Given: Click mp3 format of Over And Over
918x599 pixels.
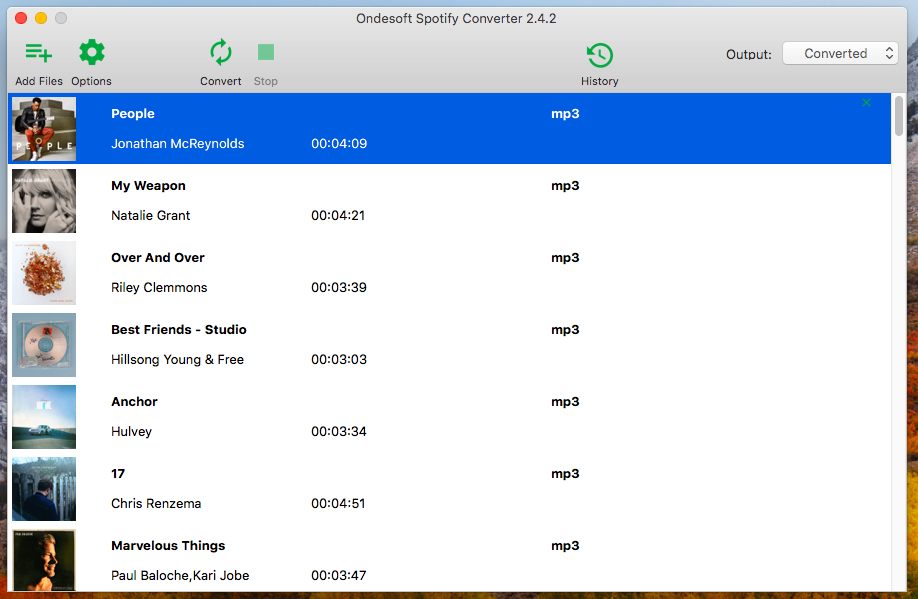Looking at the screenshot, I should (x=565, y=258).
